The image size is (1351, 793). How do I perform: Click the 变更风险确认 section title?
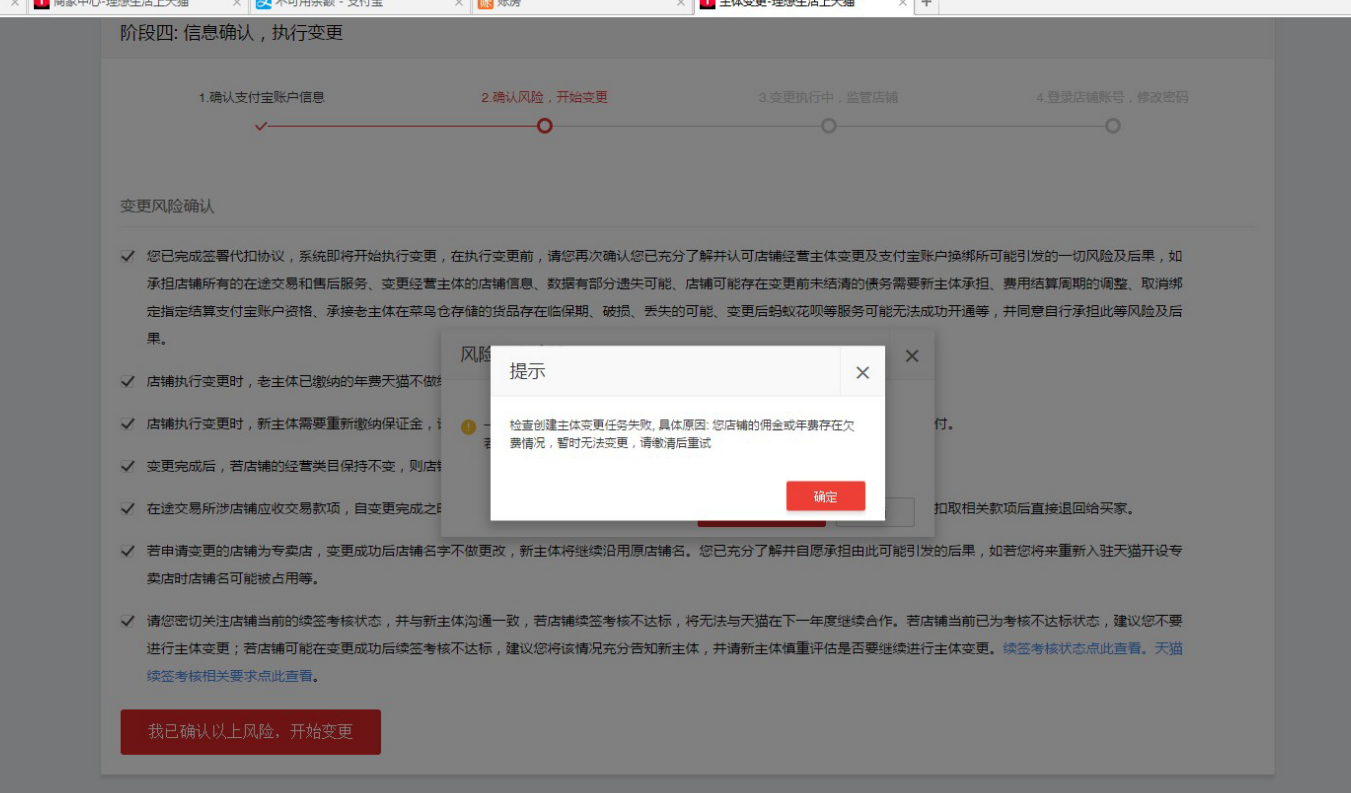pyautogui.click(x=167, y=206)
